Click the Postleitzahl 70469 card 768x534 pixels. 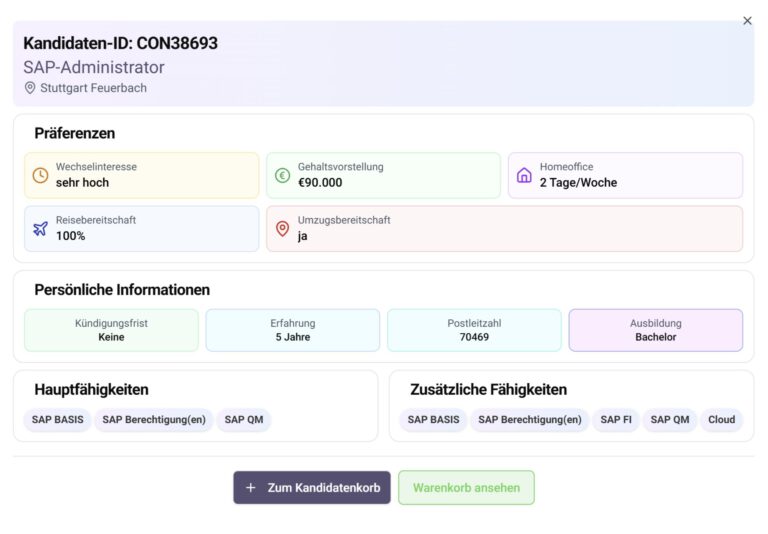474,330
